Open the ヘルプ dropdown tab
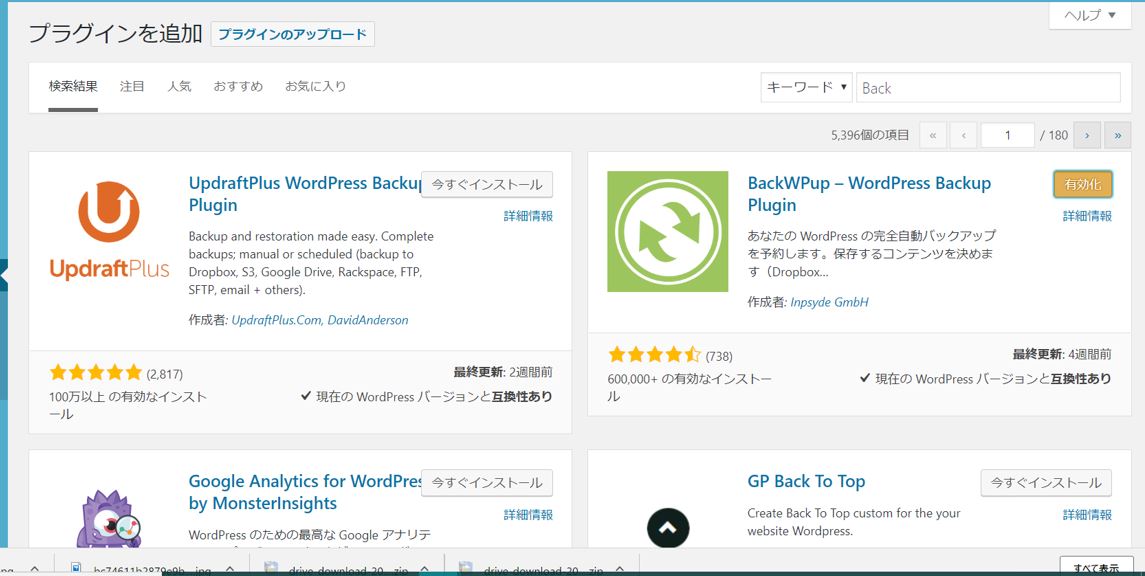 [1090, 15]
